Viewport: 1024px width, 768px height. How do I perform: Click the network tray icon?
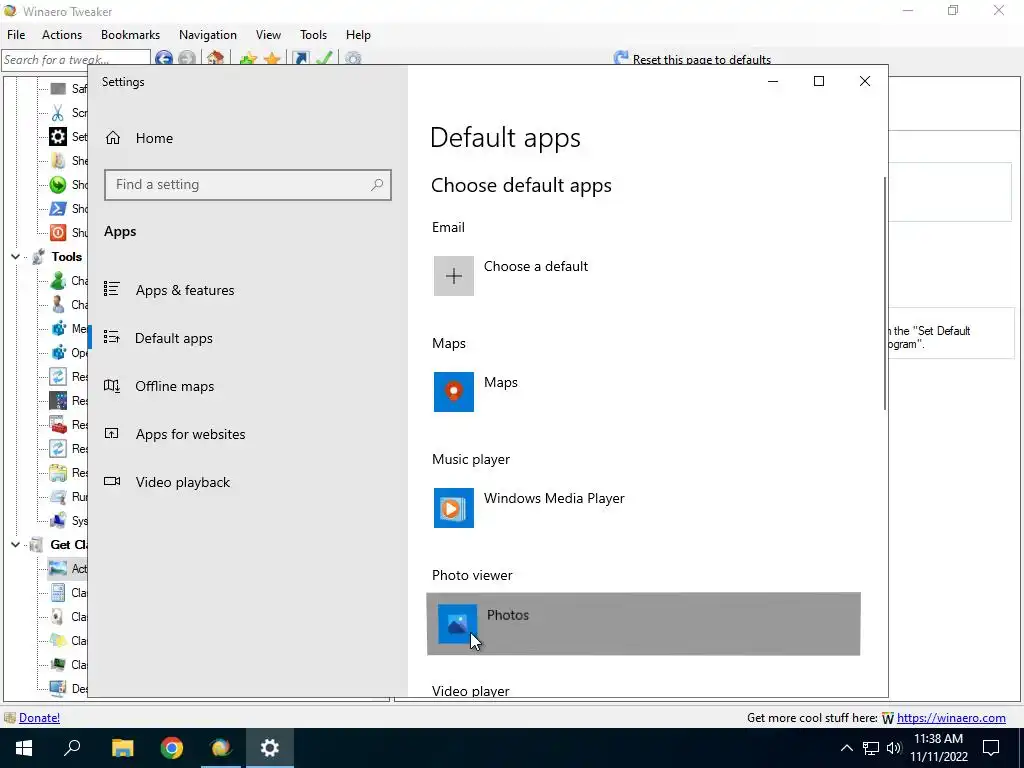click(871, 748)
